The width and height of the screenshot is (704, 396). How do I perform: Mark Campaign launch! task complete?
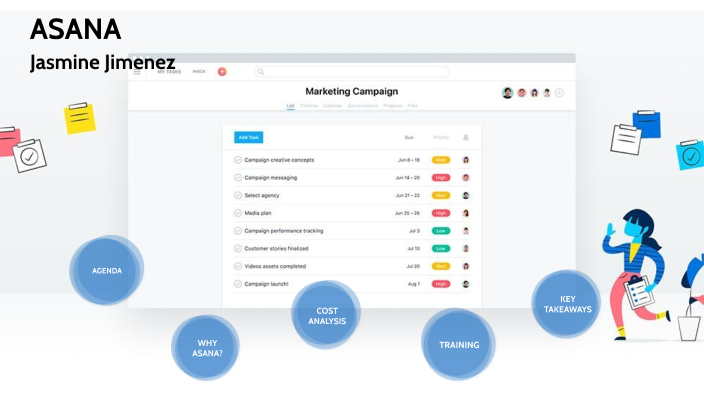[238, 284]
